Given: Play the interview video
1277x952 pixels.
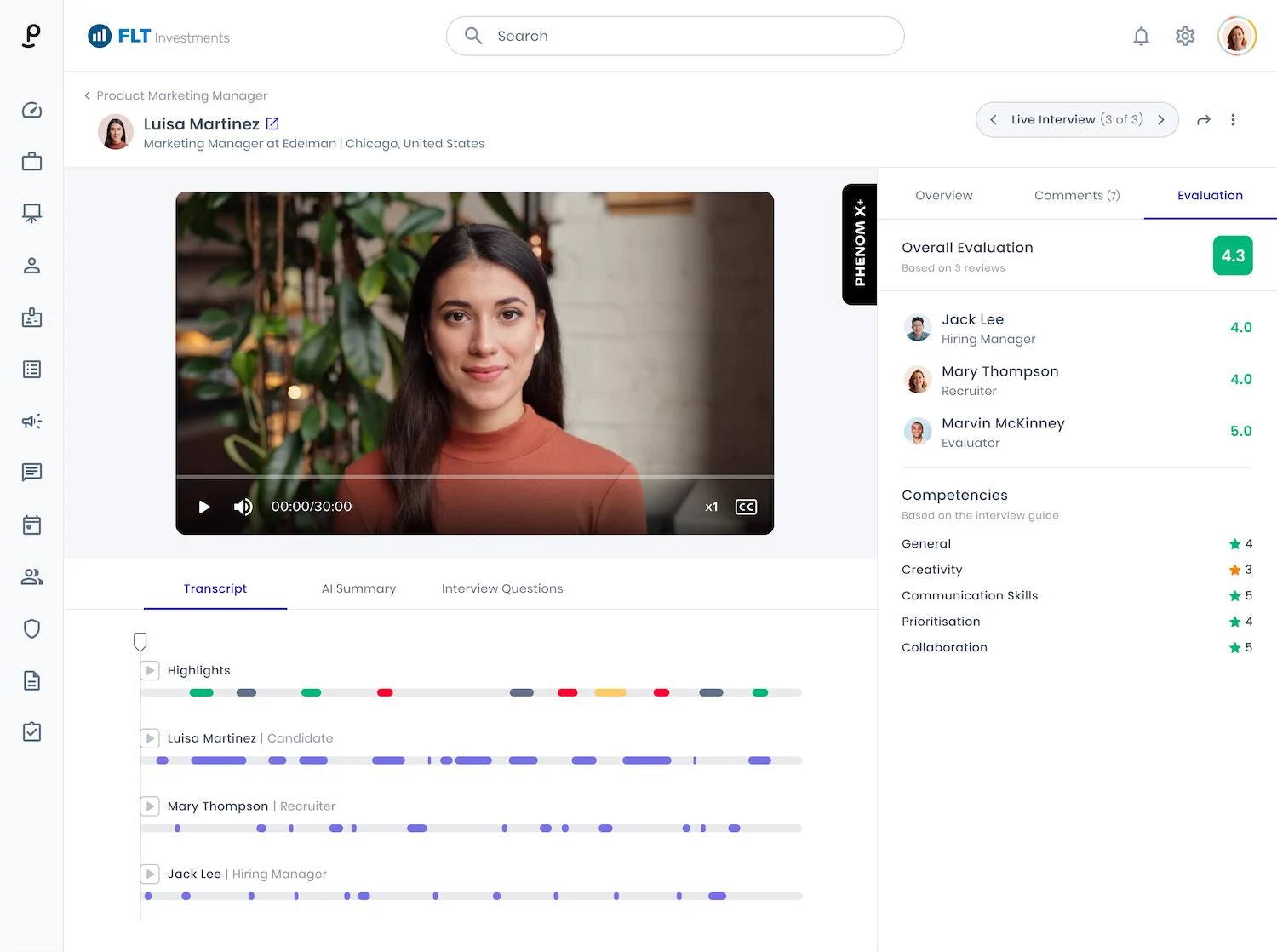Looking at the screenshot, I should (x=204, y=507).
